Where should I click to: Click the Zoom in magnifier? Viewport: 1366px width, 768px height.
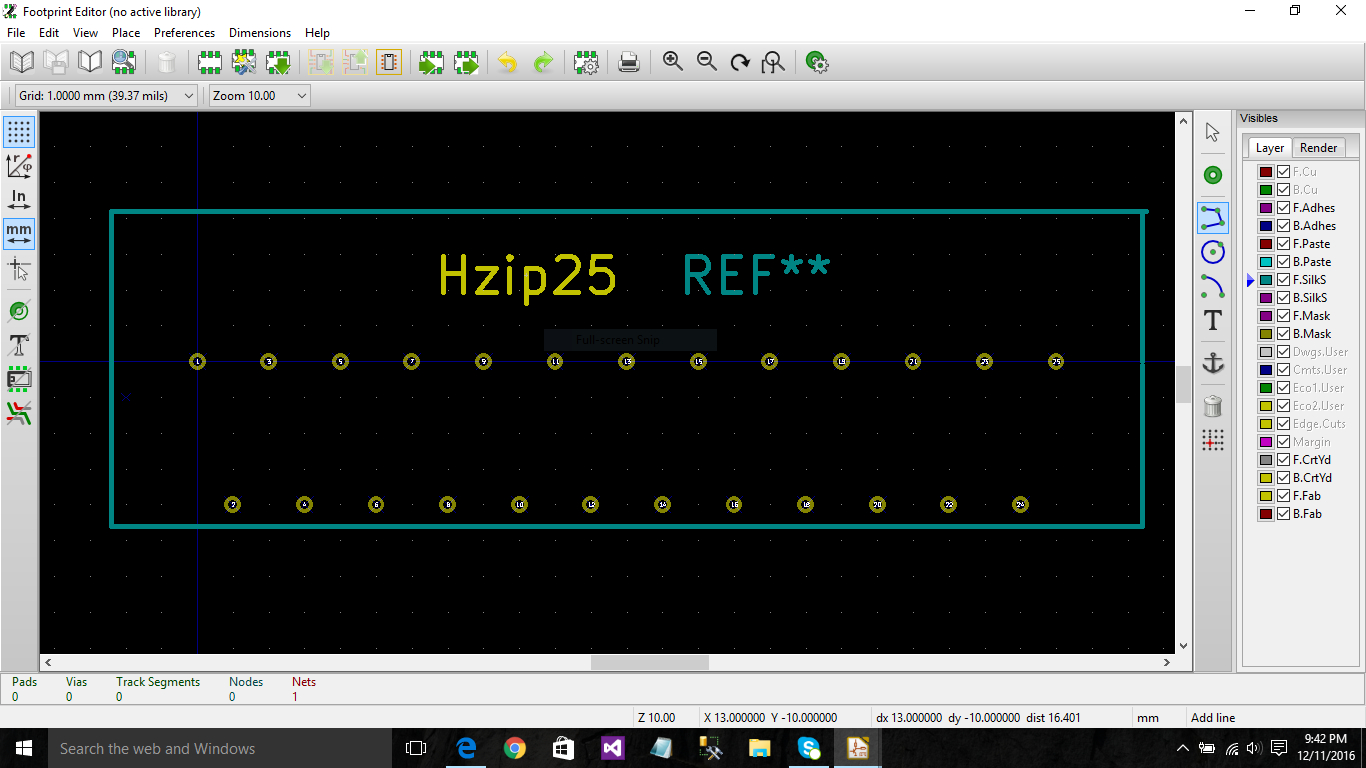tap(673, 62)
